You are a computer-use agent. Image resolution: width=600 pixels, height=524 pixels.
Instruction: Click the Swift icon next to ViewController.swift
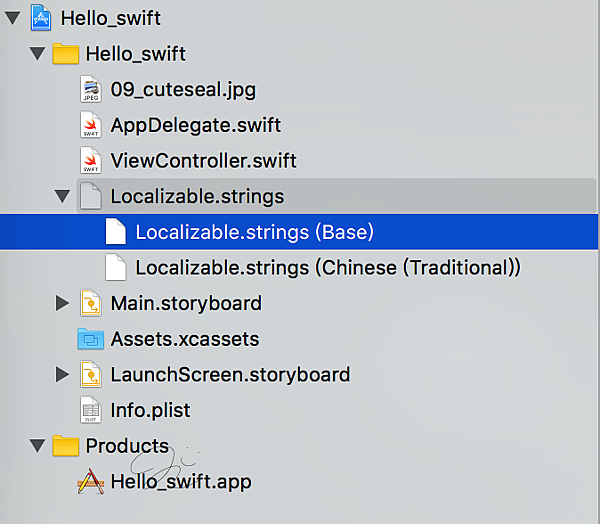point(90,160)
